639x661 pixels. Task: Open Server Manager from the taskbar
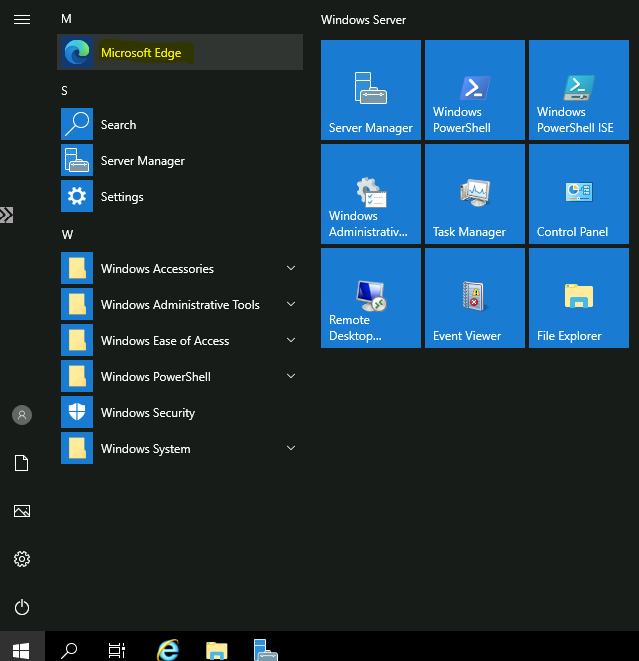tap(266, 650)
